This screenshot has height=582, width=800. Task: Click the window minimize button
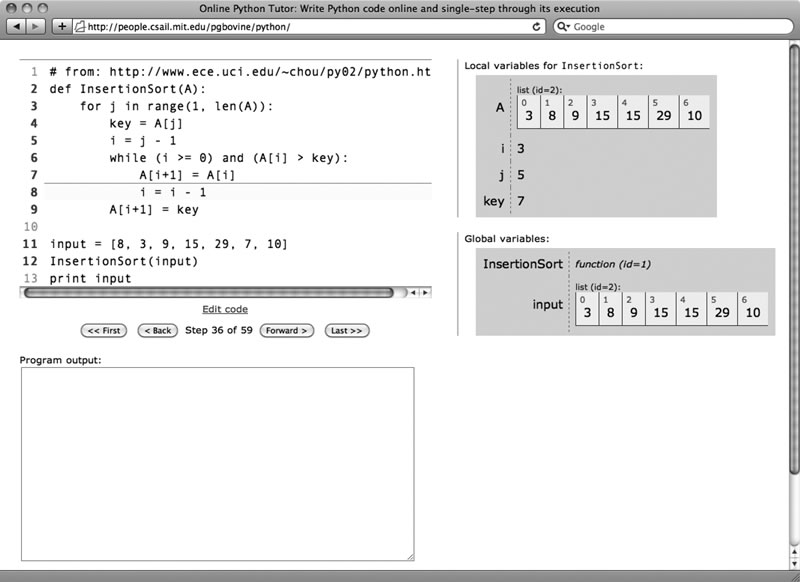click(27, 8)
